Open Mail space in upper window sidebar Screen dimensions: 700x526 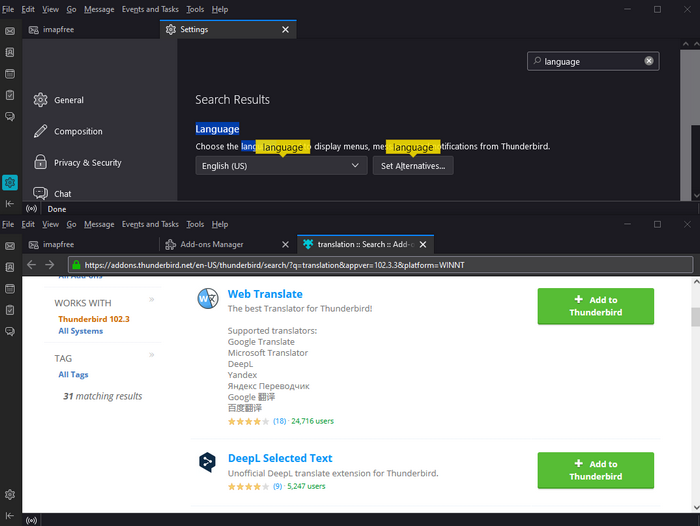(x=10, y=31)
